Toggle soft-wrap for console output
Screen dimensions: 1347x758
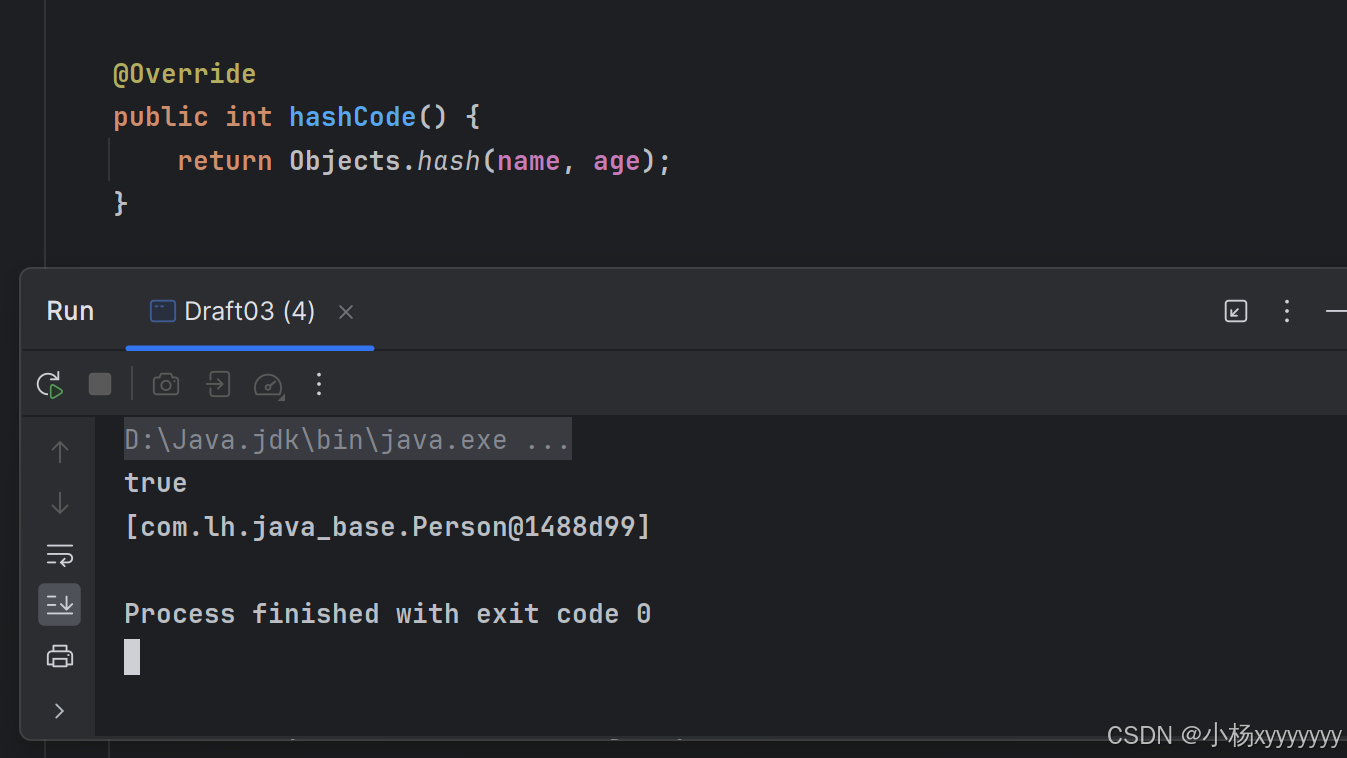click(59, 553)
